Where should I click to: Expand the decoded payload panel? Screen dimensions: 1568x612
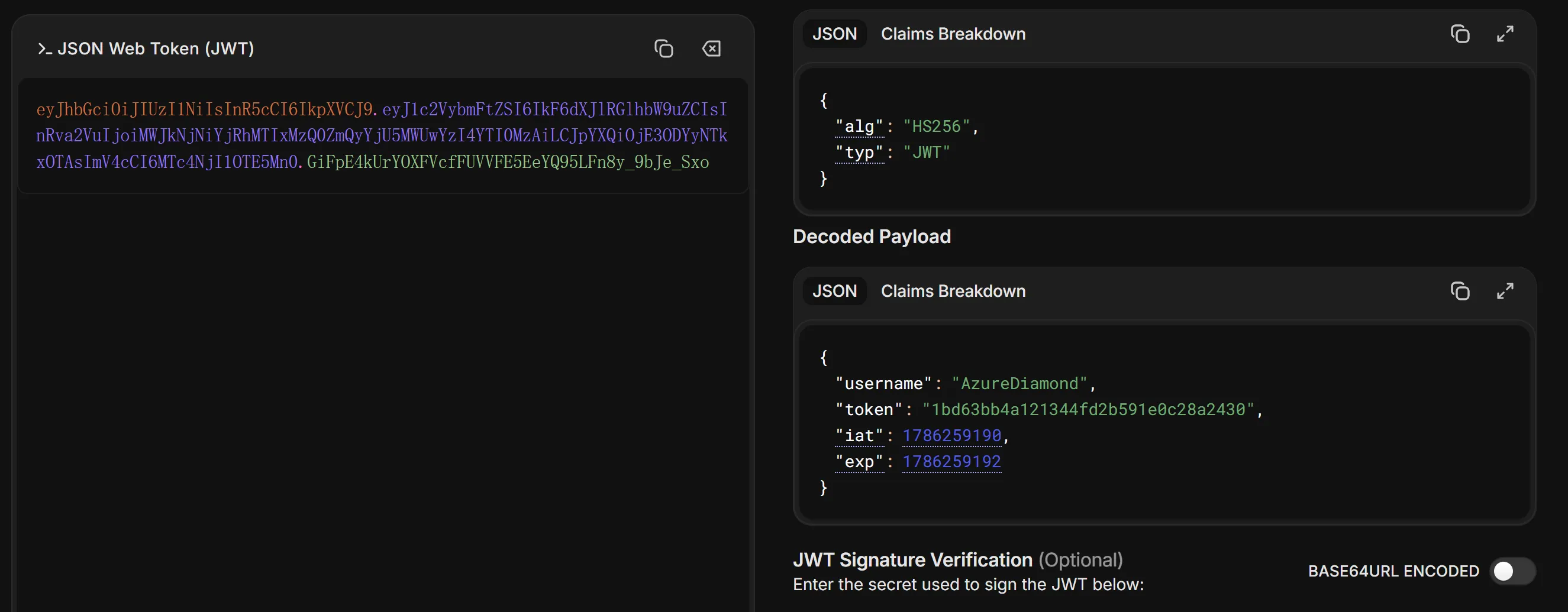(x=1505, y=292)
